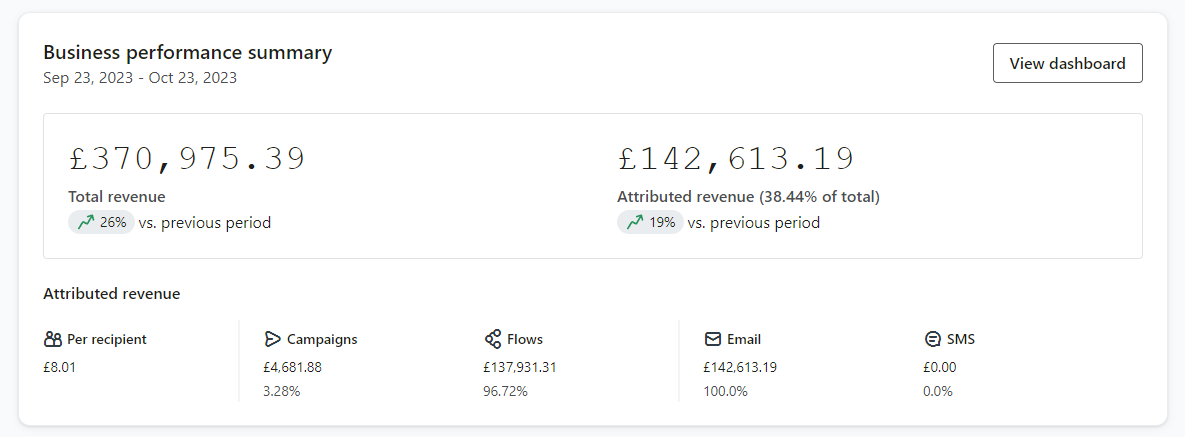
Task: Click the 100.0% email percentage
Action: [725, 392]
